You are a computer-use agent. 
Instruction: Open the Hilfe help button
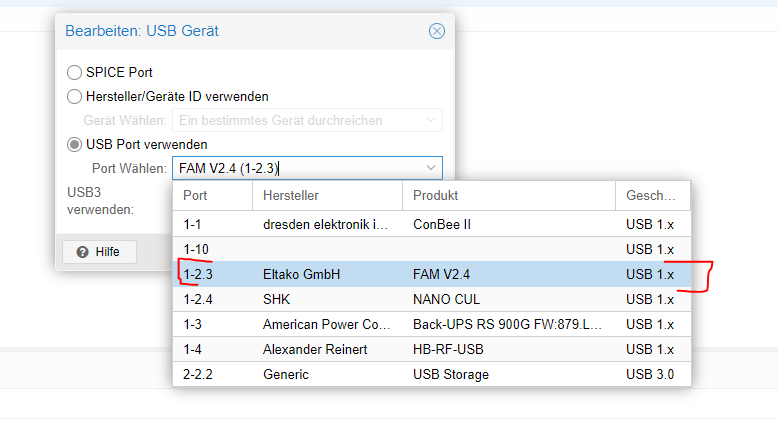pyautogui.click(x=99, y=252)
